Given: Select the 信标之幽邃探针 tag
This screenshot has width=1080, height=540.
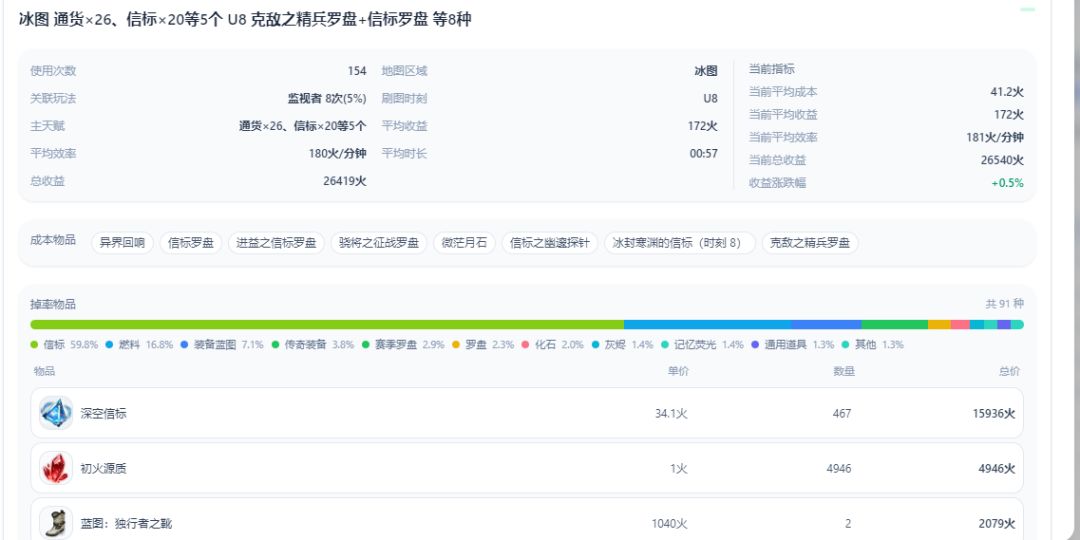Looking at the screenshot, I should [550, 242].
